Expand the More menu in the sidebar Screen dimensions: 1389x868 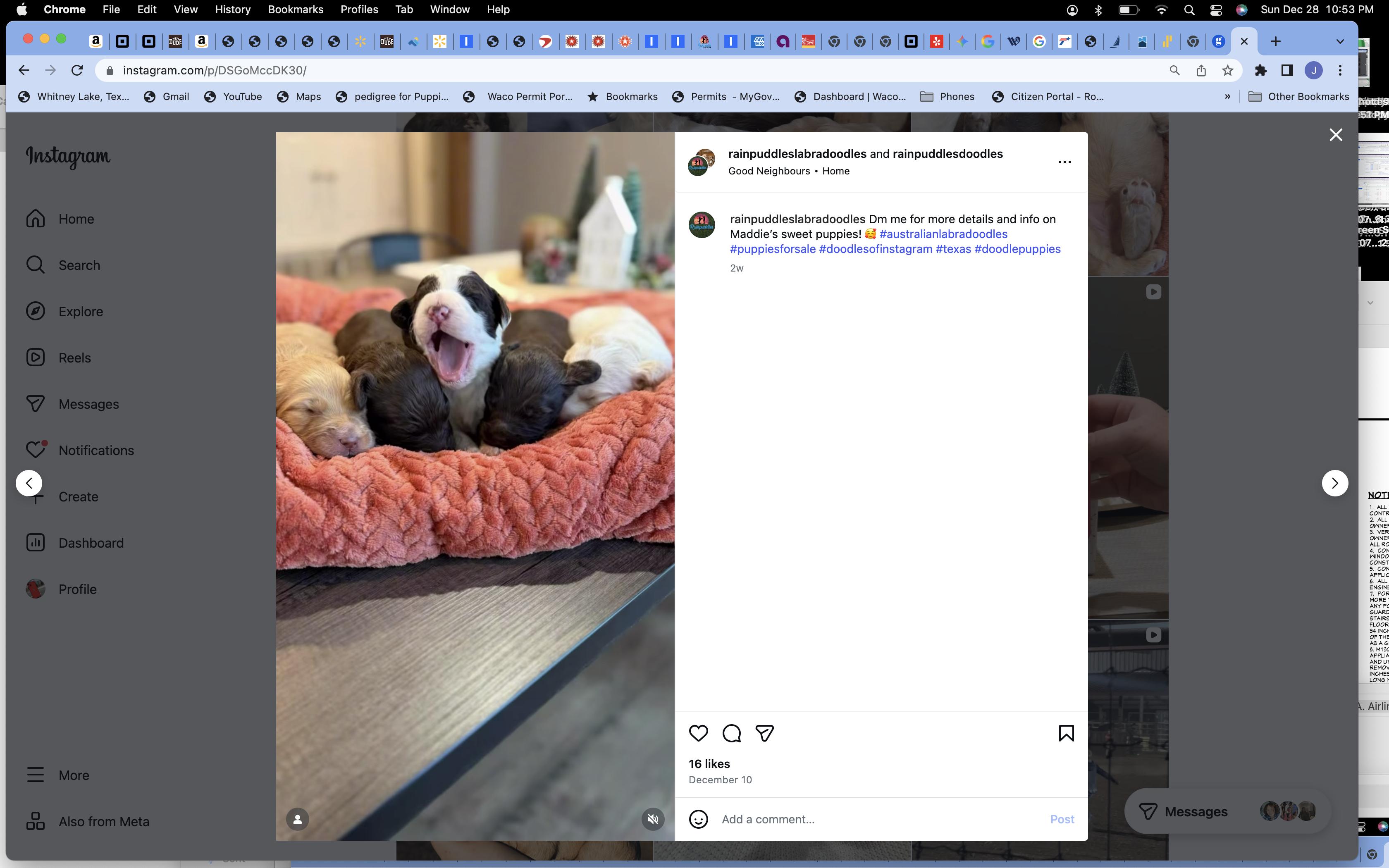tap(74, 775)
